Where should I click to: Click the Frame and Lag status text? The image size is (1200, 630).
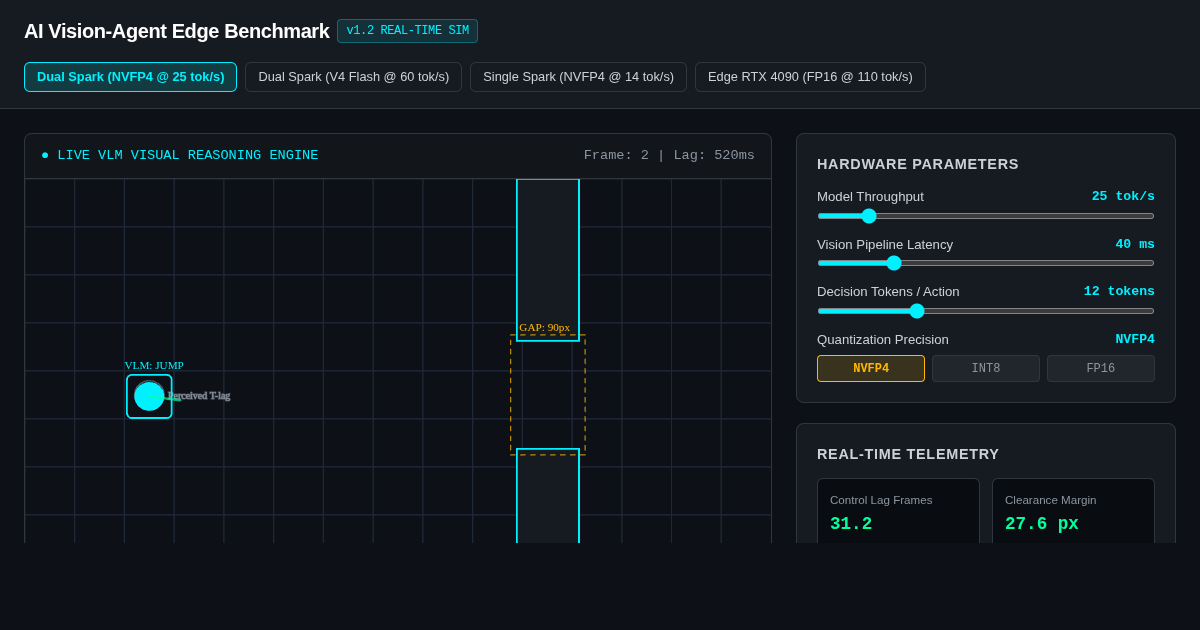pos(669,156)
